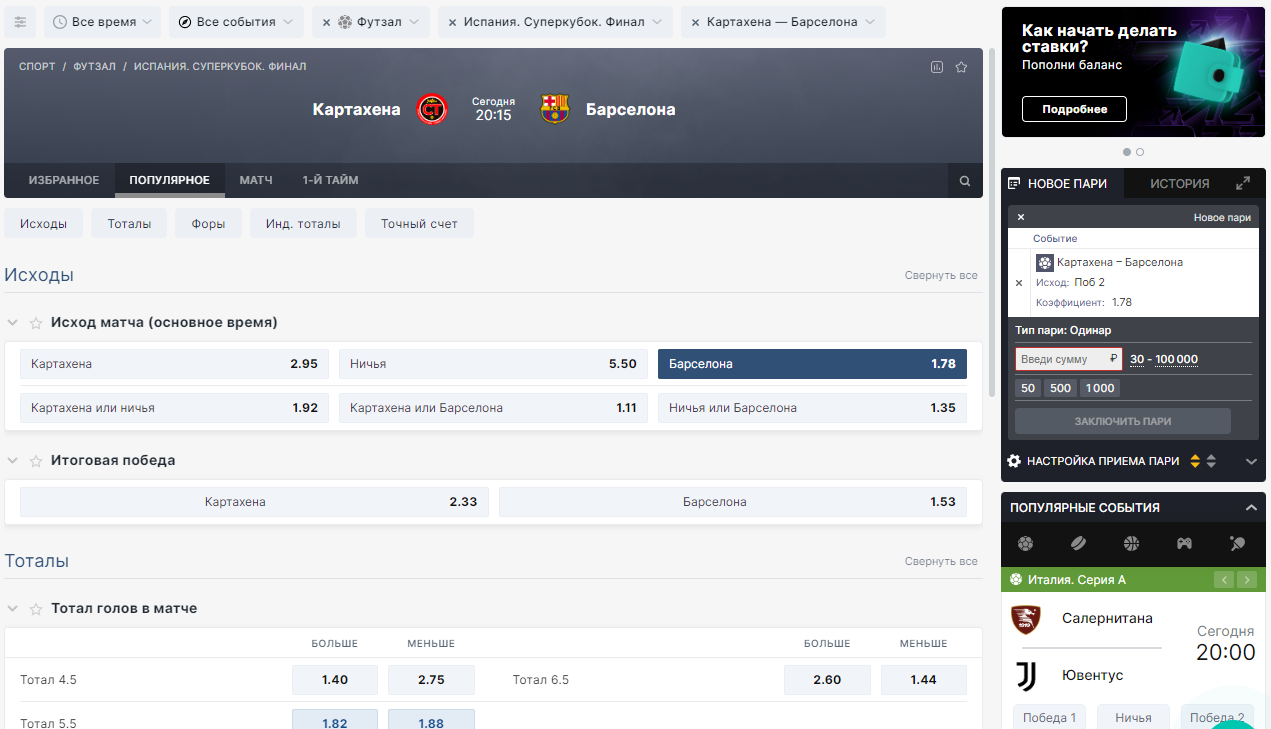
Task: Click Спорт breadcrumb link
Action: 37,67
